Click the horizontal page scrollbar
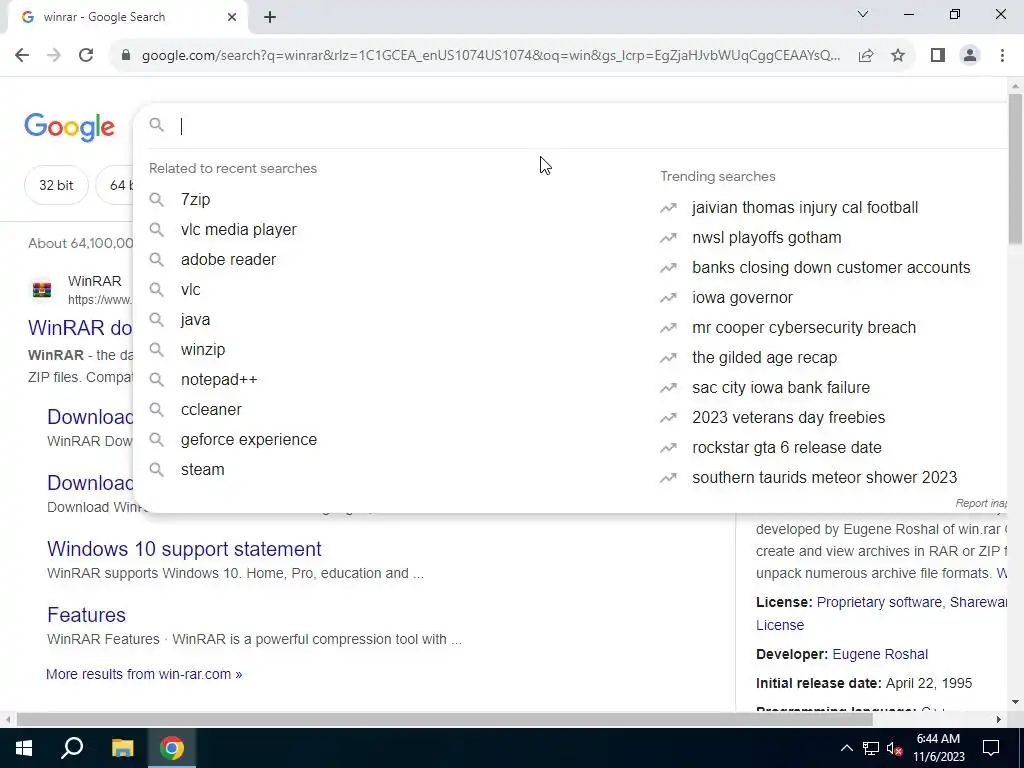This screenshot has height=768, width=1024. coord(444,720)
